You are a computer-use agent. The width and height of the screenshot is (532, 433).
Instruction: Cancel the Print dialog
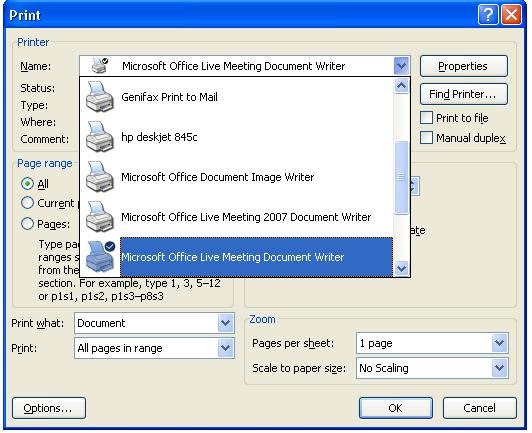pos(479,408)
